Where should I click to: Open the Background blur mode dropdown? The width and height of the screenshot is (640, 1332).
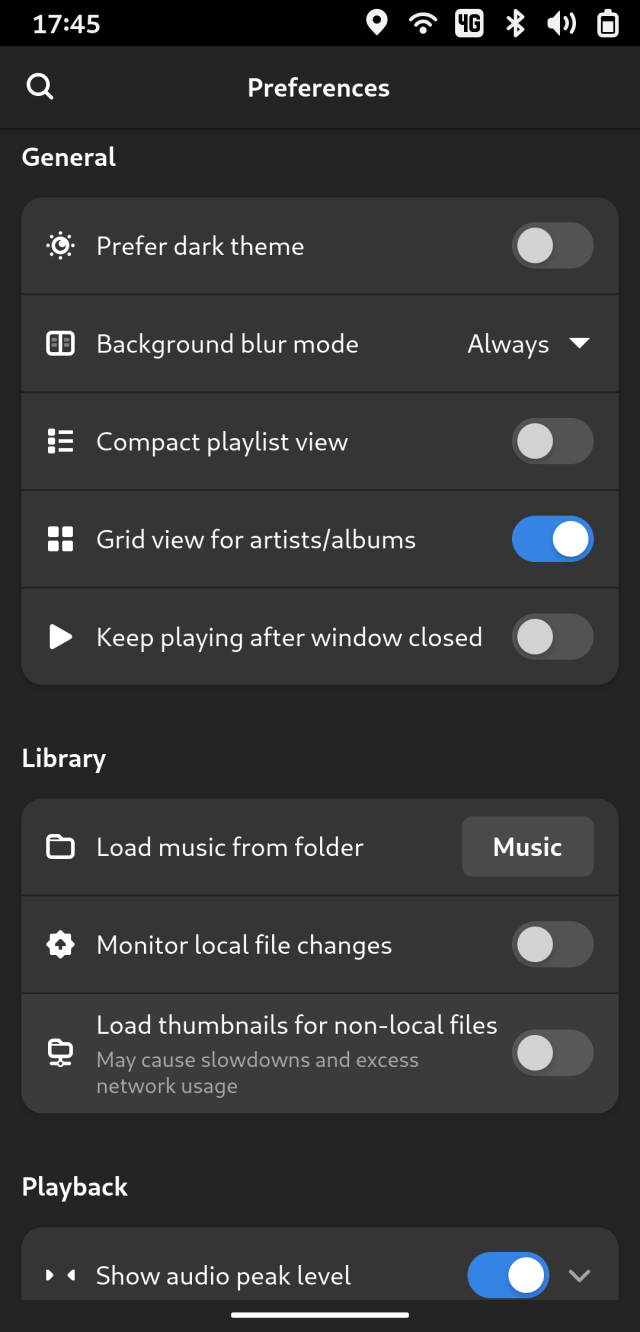pyautogui.click(x=529, y=344)
